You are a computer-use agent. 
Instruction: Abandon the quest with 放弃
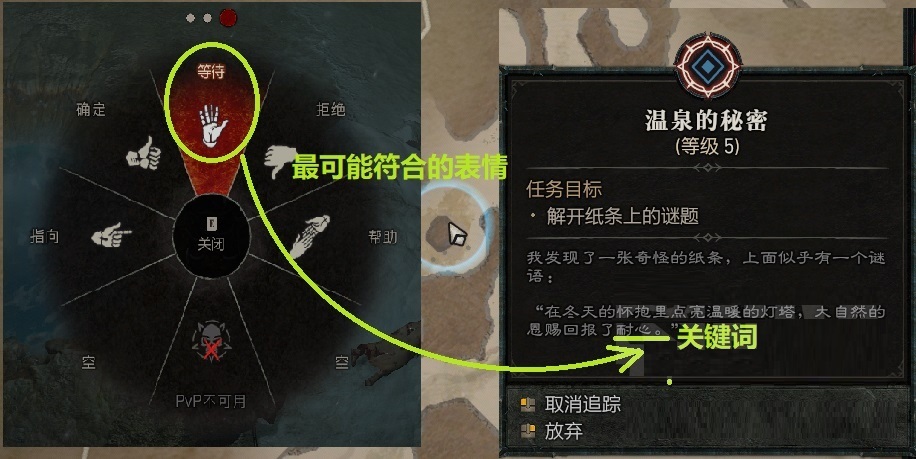point(563,432)
